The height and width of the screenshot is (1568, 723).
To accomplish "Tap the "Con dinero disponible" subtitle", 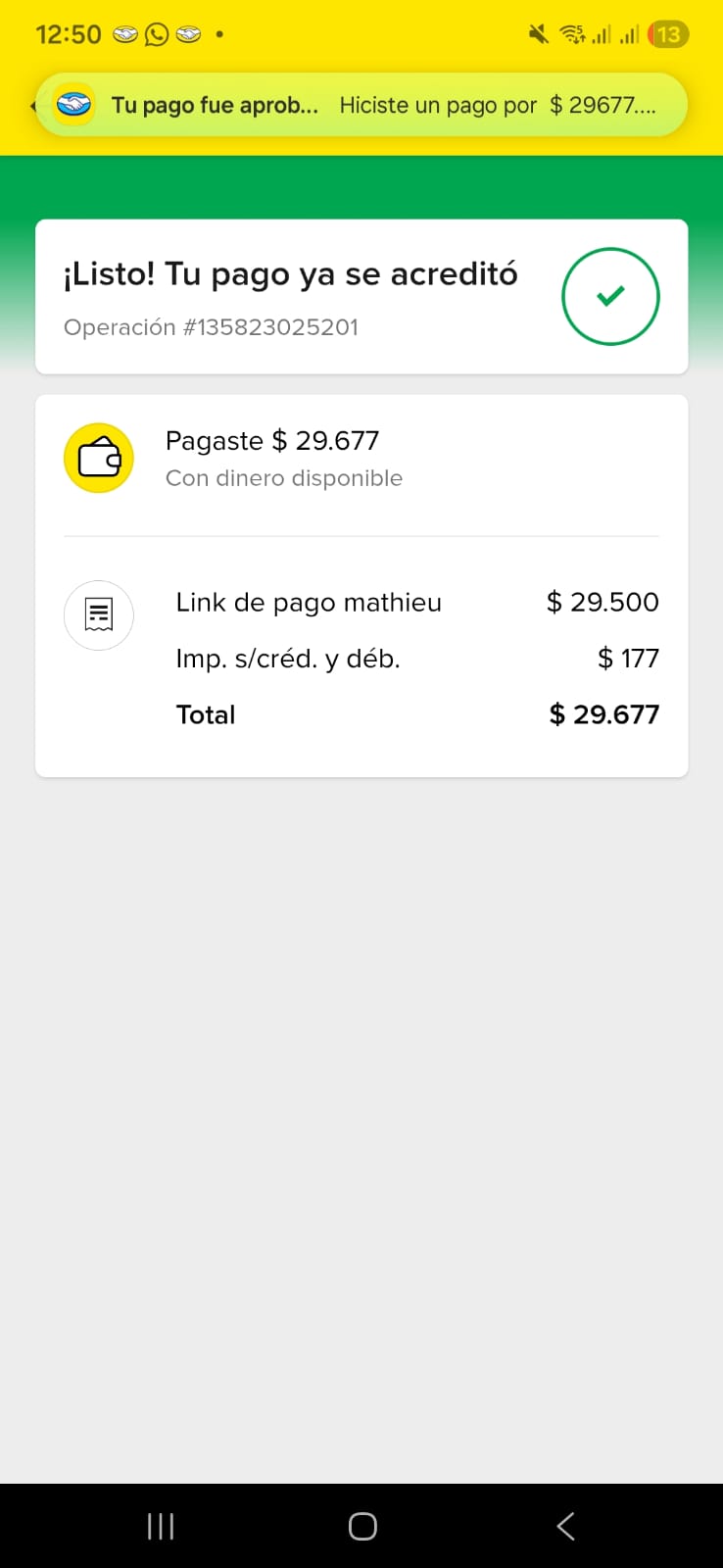I will pyautogui.click(x=284, y=478).
